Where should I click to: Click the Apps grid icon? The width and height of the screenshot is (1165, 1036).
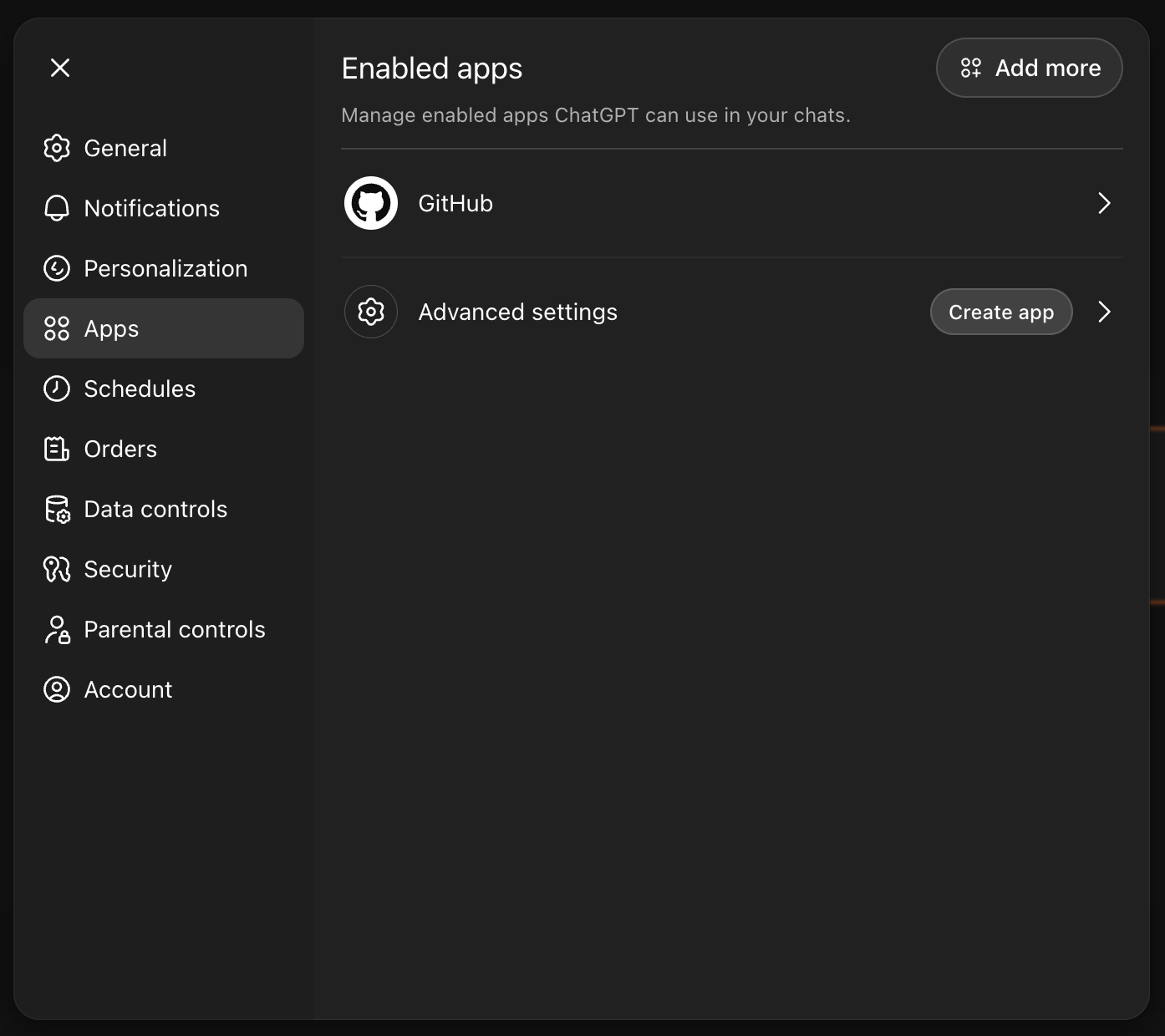(x=57, y=328)
